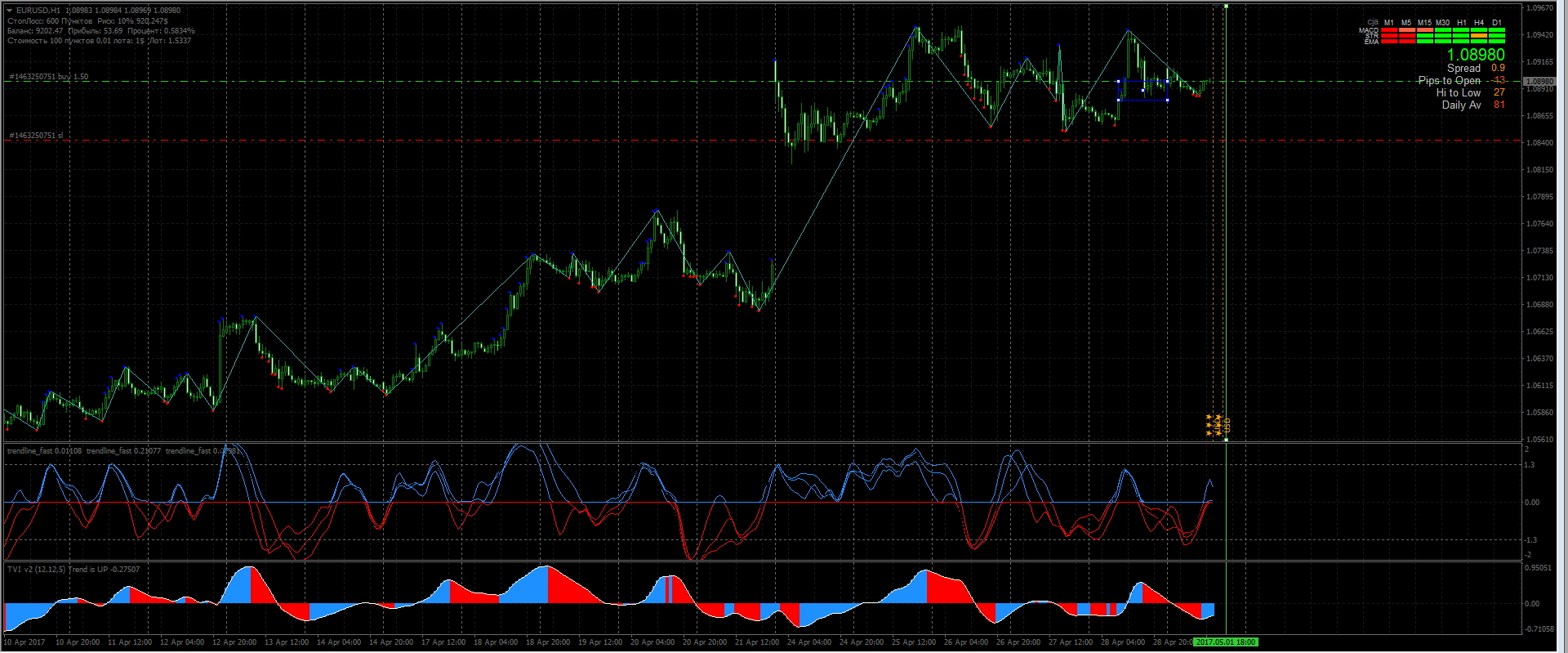Click the STR row label in signal panel
The height and width of the screenshot is (653, 1568).
pyautogui.click(x=1372, y=36)
